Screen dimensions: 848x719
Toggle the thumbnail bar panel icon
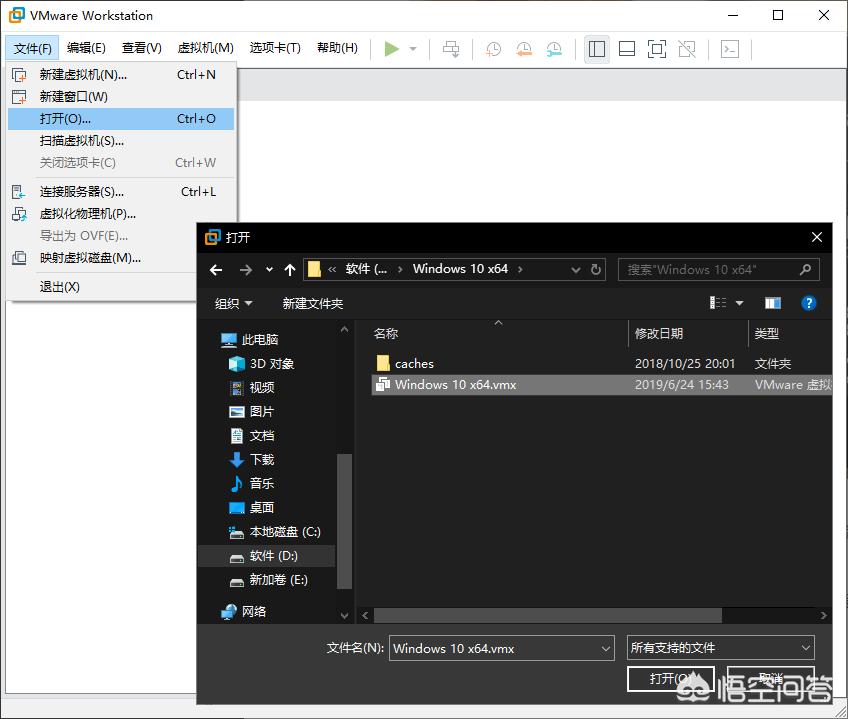[x=627, y=49]
